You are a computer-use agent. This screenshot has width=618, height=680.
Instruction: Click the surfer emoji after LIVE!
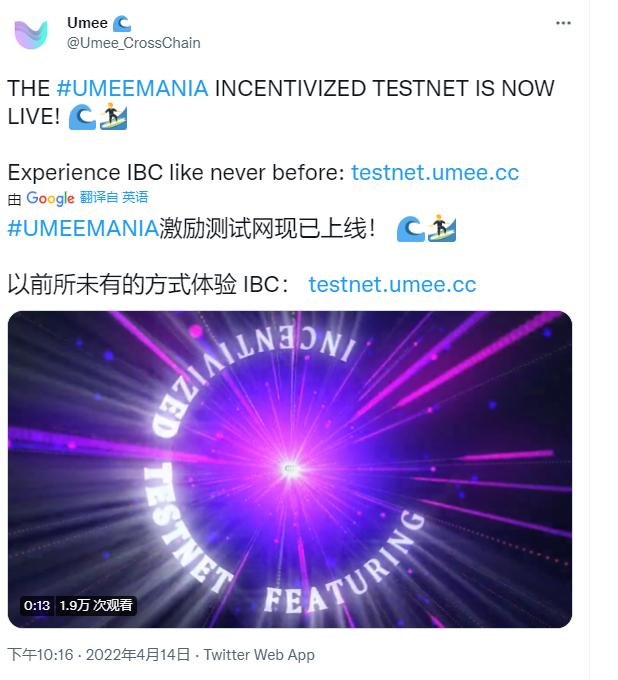tap(113, 116)
